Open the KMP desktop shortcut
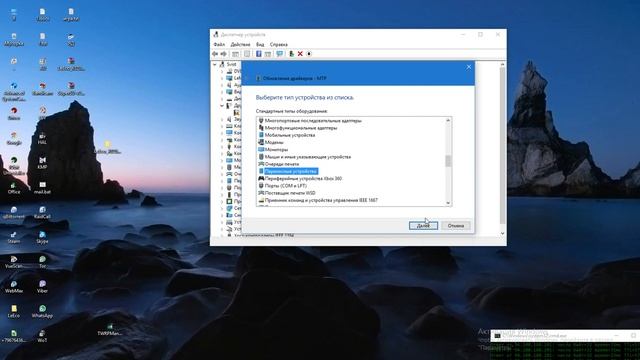The height and width of the screenshot is (360, 640). click(42, 163)
